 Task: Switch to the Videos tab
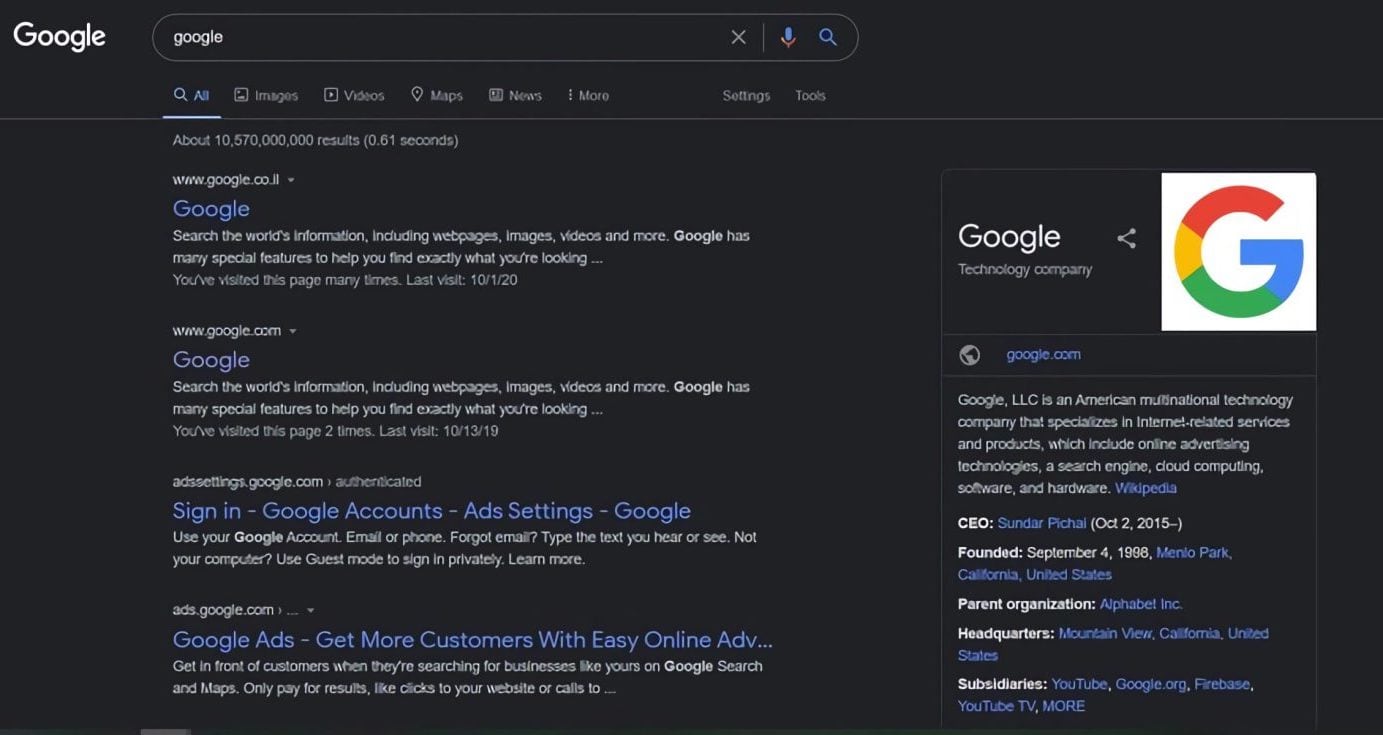coord(354,96)
